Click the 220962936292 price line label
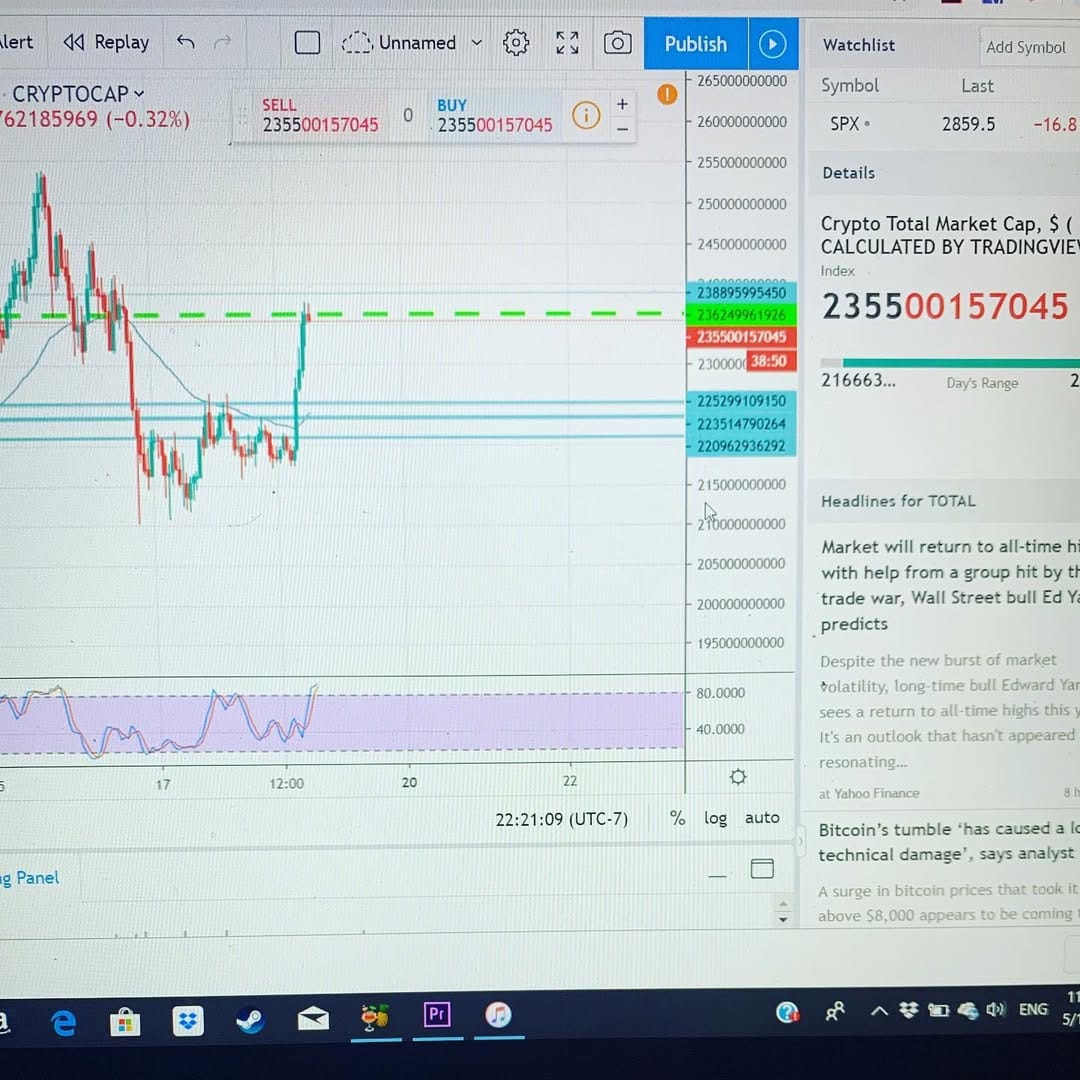 coord(741,446)
